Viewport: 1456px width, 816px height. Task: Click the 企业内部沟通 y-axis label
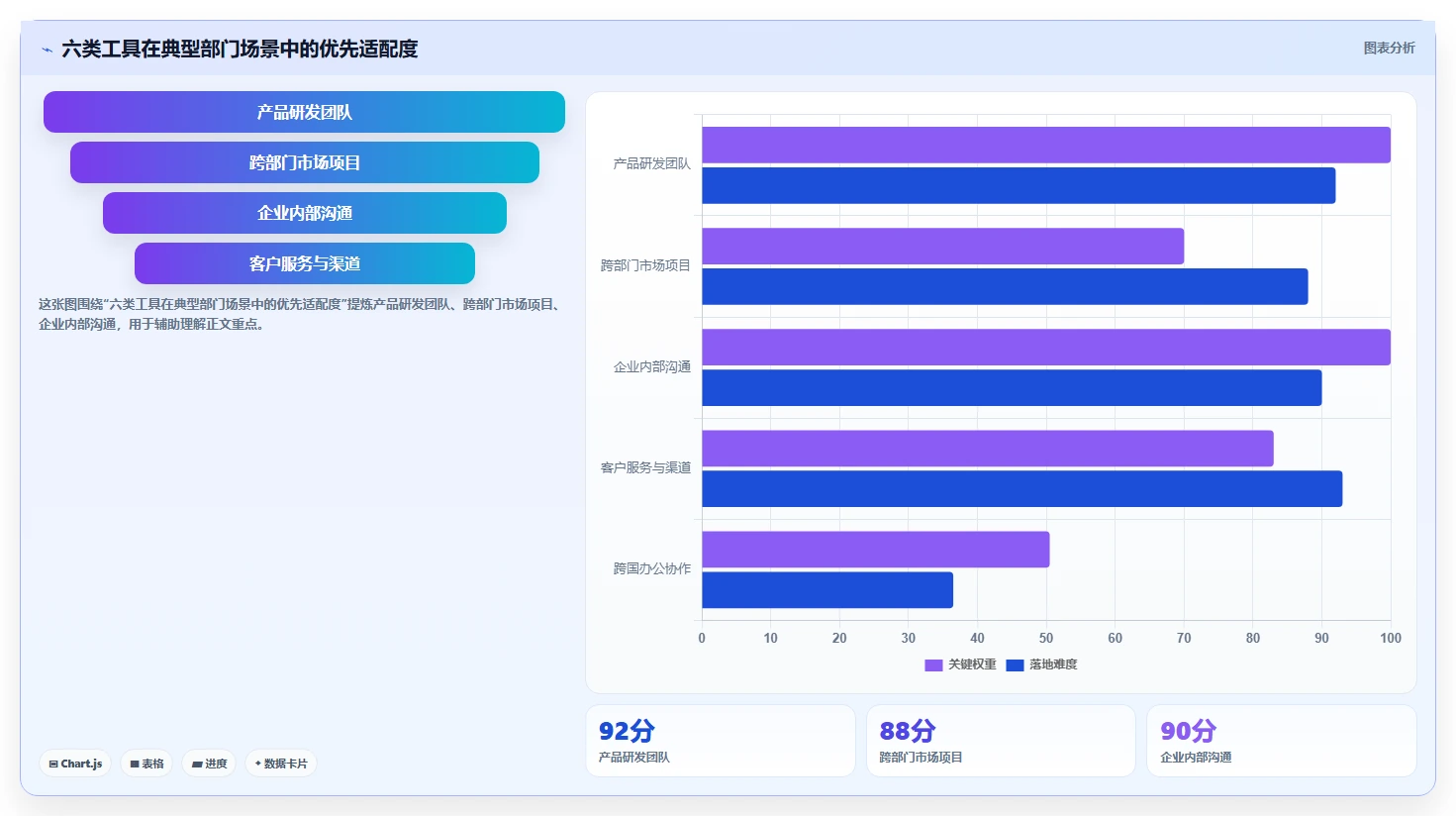click(651, 366)
